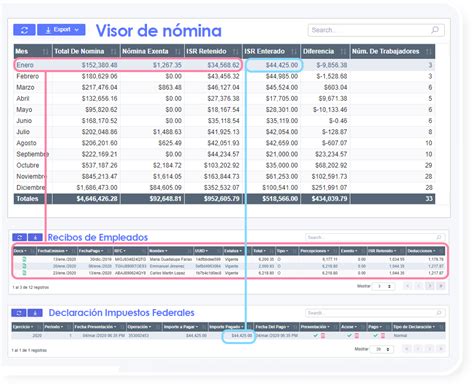This screenshot has width=474, height=386.
Task: Click Enero ISR Enterado value $44,425.00
Action: (x=282, y=65)
